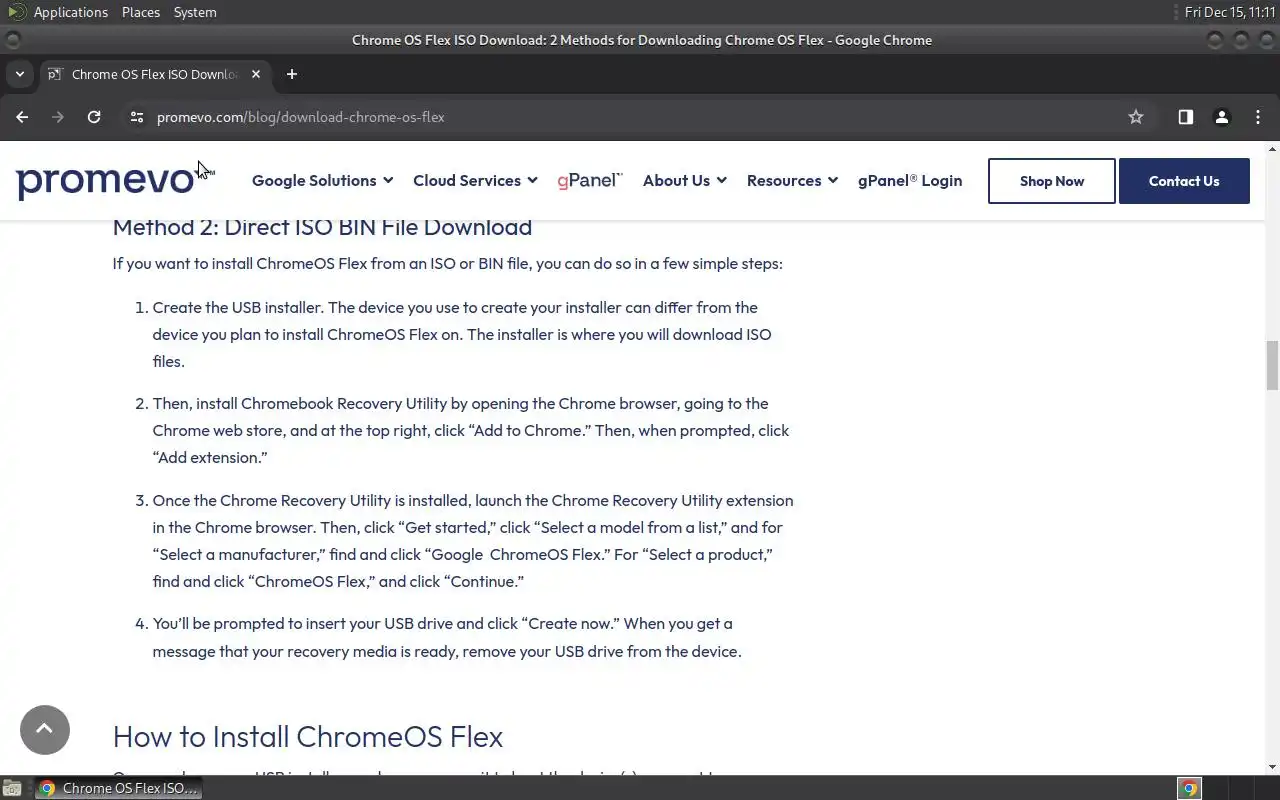
Task: Open Chrome profile menu
Action: pos(1221,117)
